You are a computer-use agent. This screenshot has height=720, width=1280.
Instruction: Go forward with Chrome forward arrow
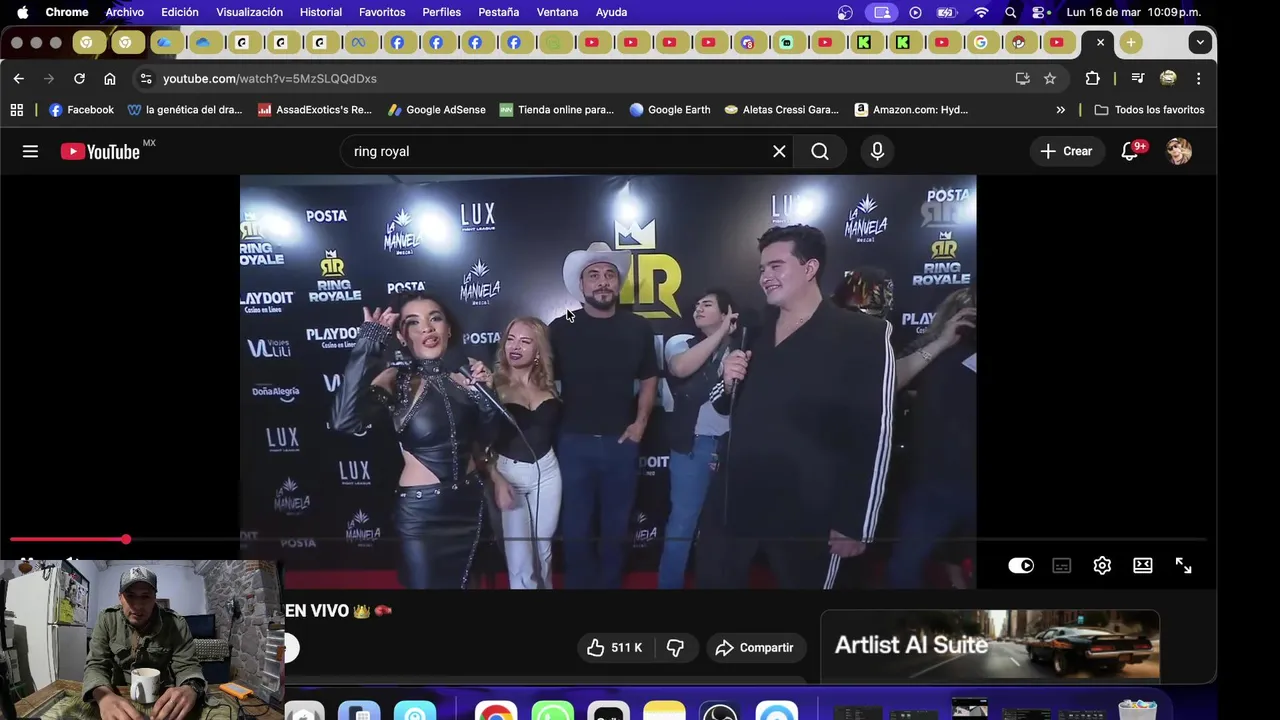click(x=49, y=78)
